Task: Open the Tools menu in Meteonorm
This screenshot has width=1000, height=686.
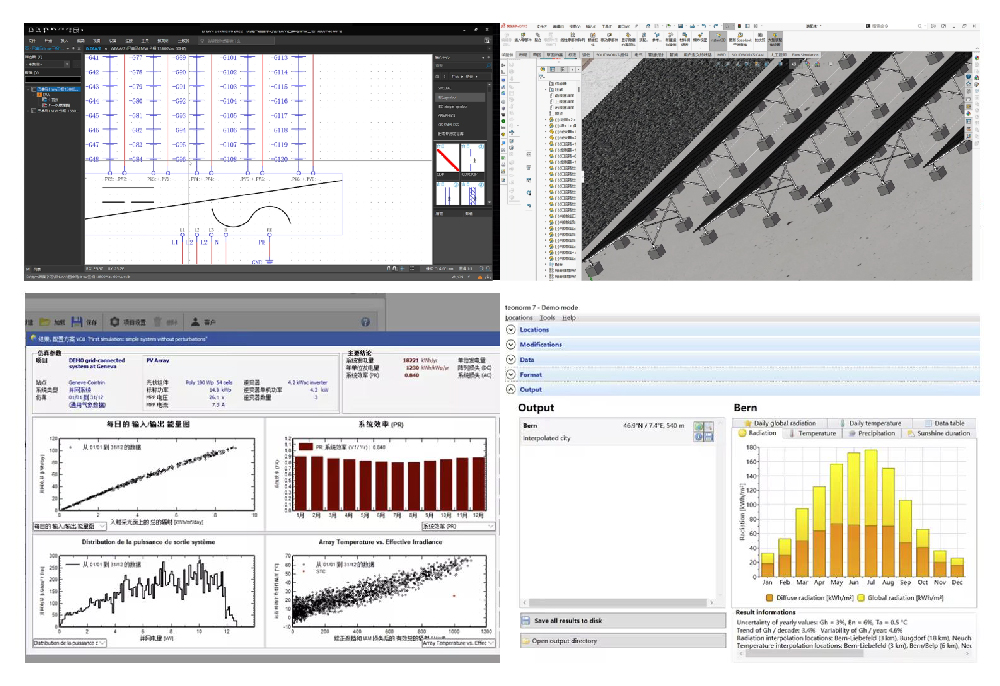Action: point(547,317)
